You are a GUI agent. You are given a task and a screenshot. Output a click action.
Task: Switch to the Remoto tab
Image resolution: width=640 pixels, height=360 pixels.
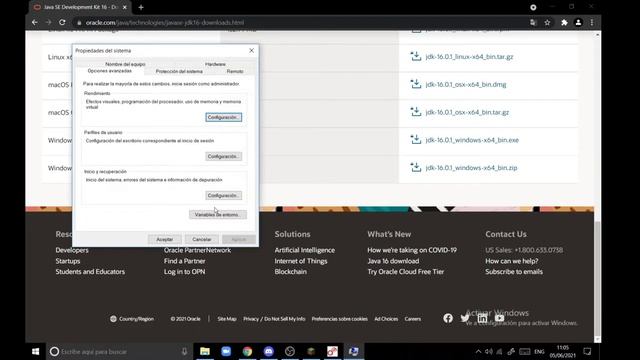pos(235,71)
